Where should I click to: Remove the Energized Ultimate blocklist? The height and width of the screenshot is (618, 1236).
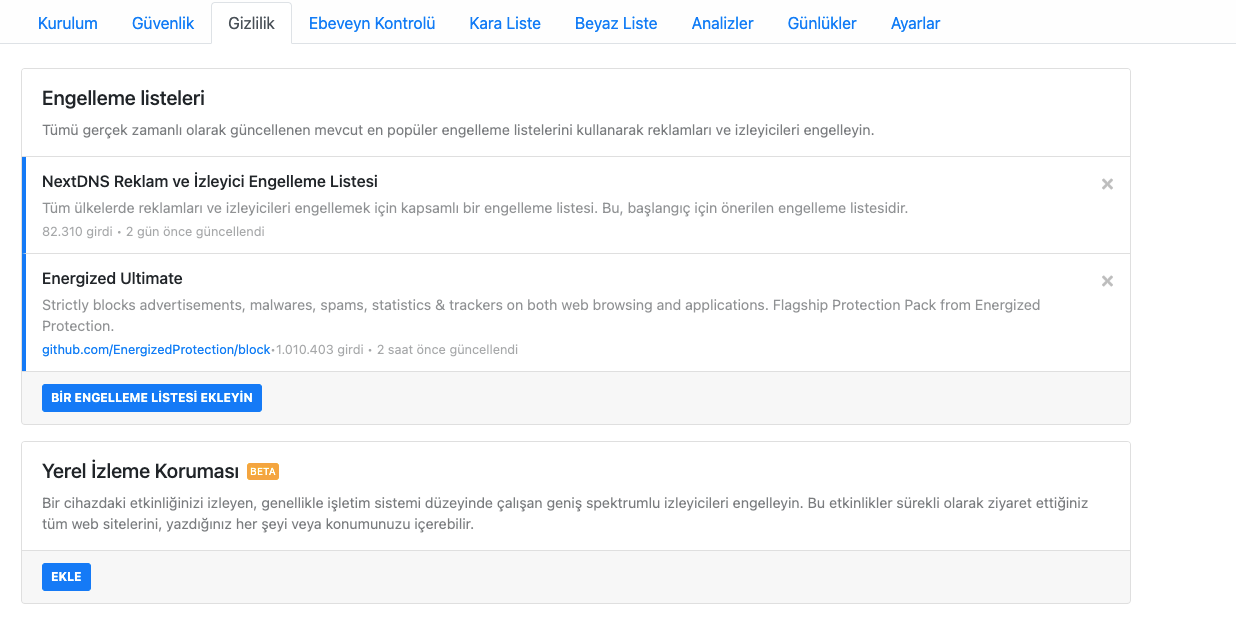(x=1107, y=281)
